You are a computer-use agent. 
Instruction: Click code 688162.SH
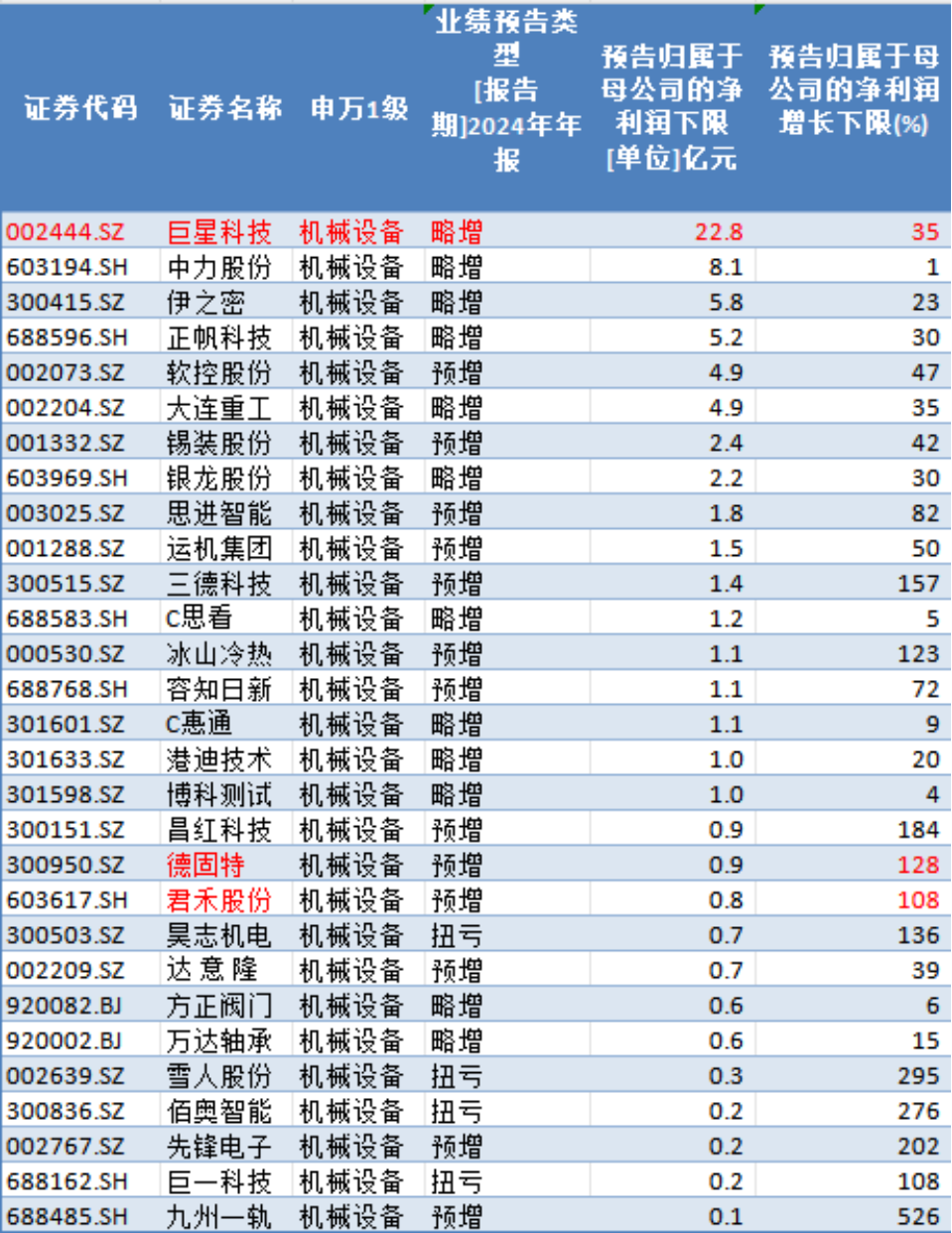67,1181
